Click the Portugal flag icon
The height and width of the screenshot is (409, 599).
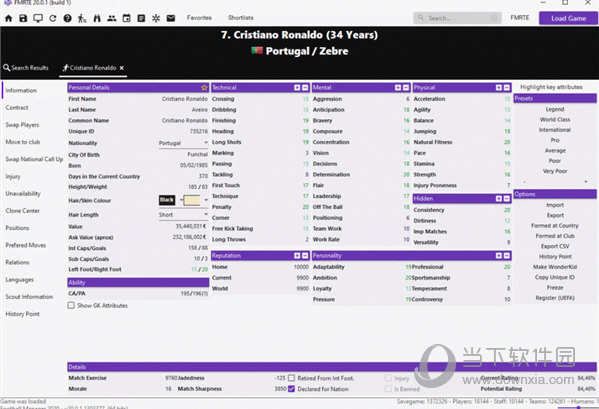tap(257, 50)
